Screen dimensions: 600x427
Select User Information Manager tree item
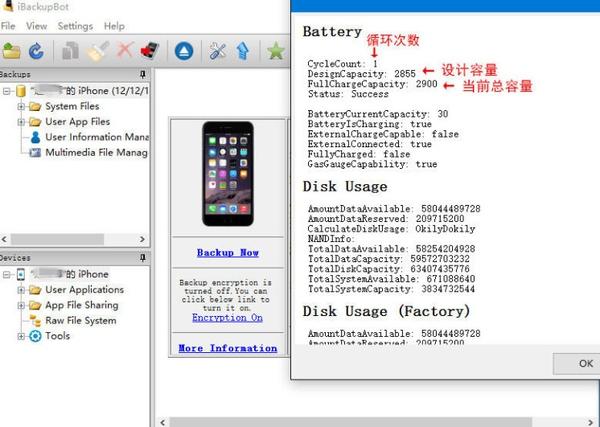(96, 137)
